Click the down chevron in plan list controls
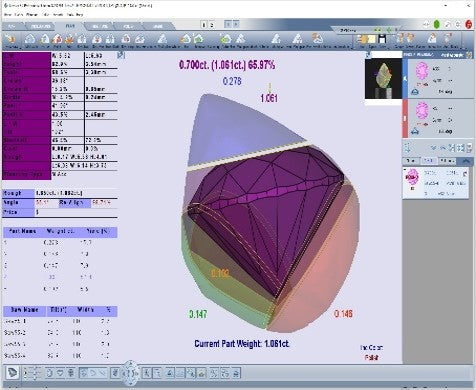This screenshot has width=476, height=390. point(433,148)
